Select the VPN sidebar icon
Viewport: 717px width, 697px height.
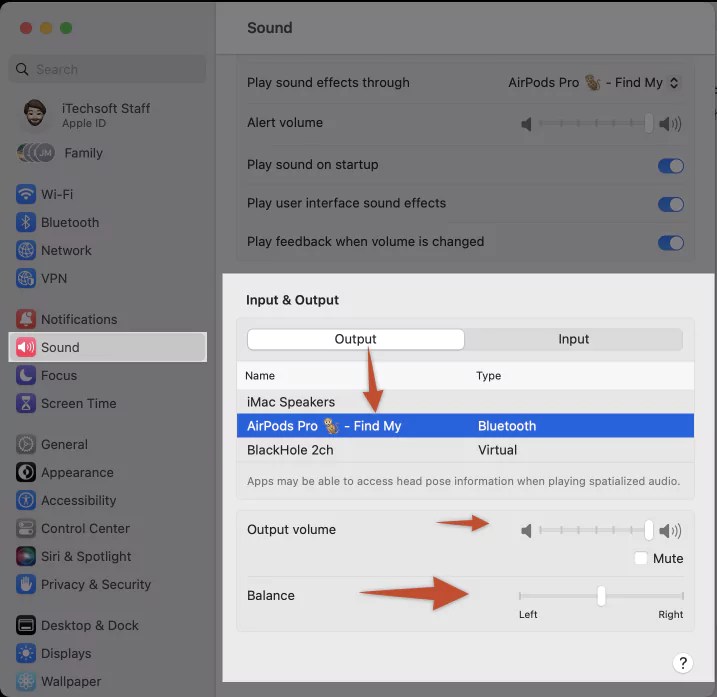pyautogui.click(x=26, y=278)
